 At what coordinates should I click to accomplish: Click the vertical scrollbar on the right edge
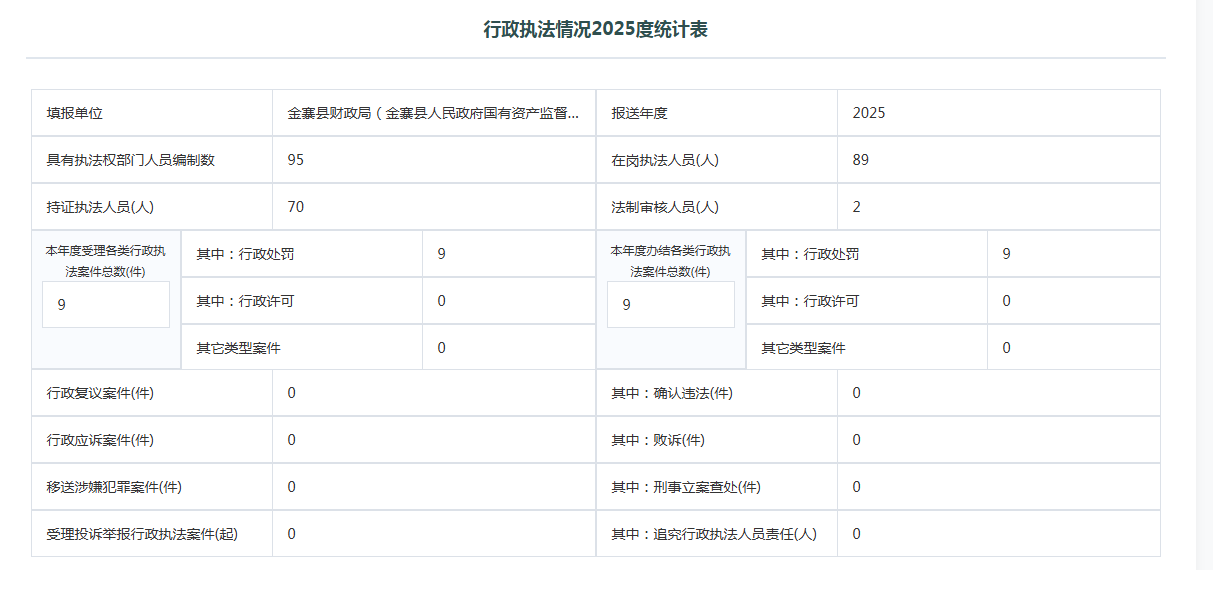click(1204, 285)
